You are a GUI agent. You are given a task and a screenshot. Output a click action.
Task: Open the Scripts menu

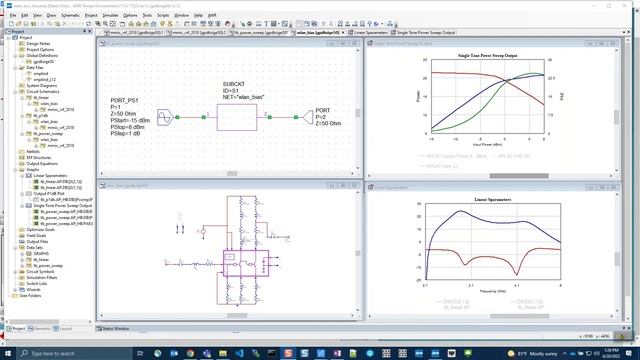[163, 15]
